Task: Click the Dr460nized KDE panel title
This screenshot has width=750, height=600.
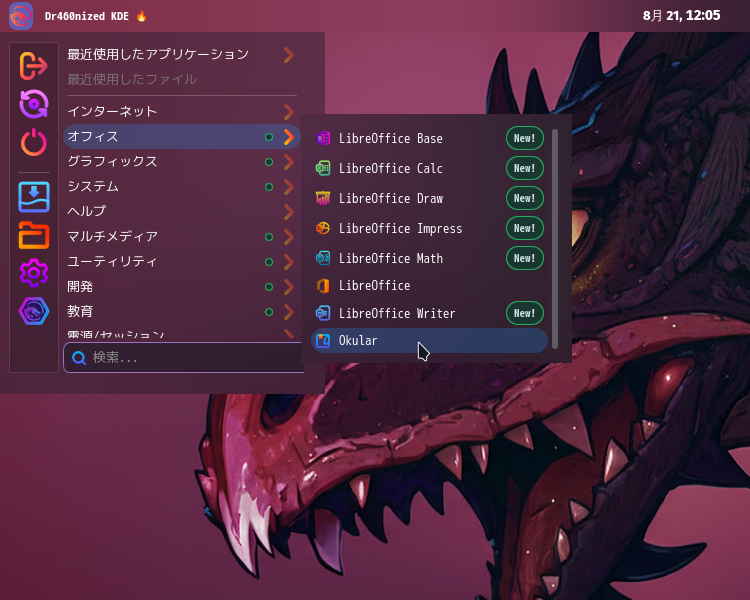Action: [87, 16]
